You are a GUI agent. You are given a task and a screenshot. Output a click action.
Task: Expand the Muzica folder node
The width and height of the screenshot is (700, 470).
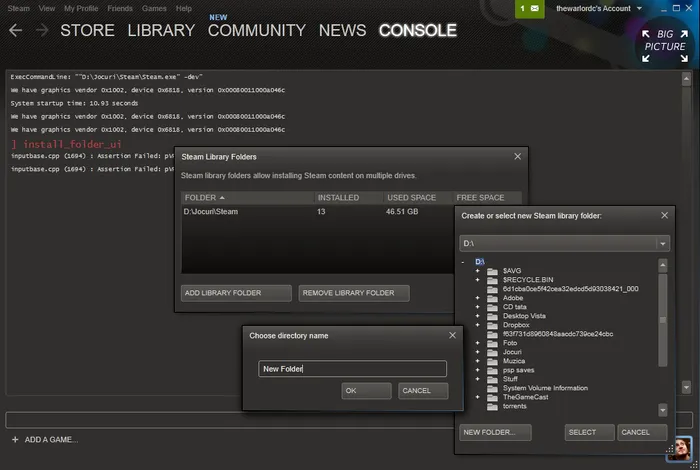tap(477, 361)
